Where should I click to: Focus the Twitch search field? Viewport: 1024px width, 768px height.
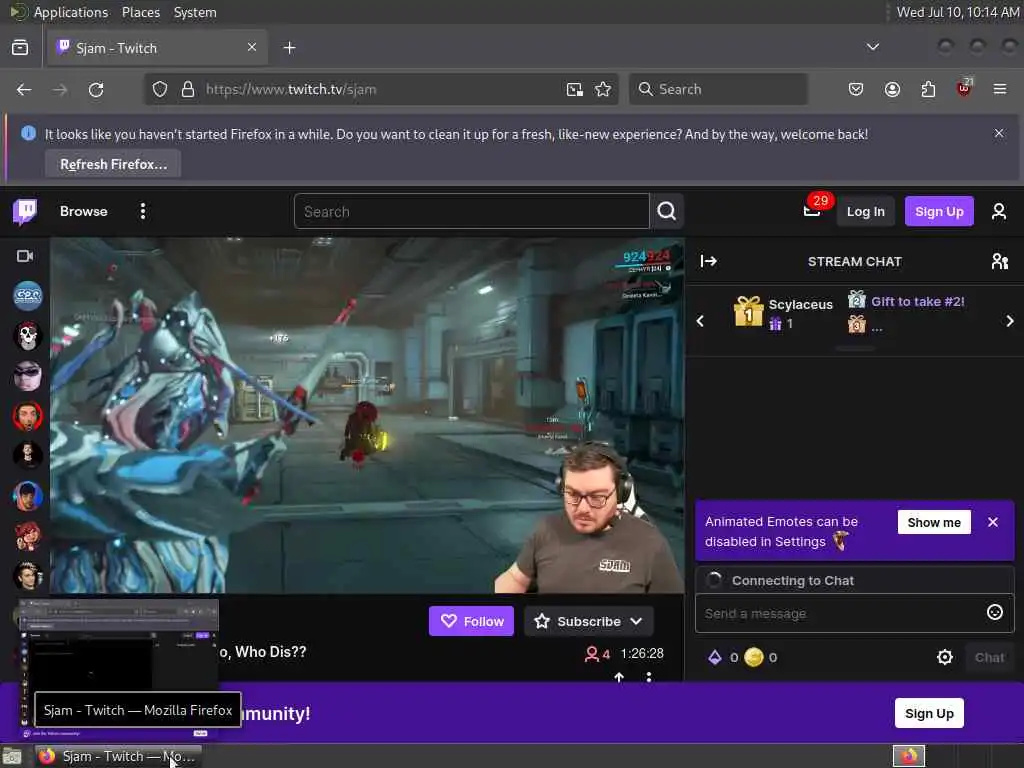click(x=472, y=211)
